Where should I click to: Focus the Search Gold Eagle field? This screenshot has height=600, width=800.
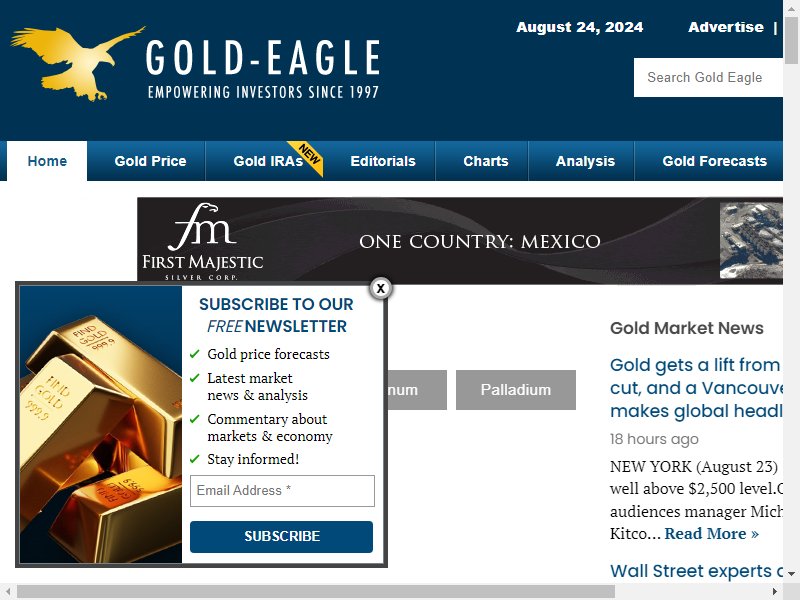point(708,77)
